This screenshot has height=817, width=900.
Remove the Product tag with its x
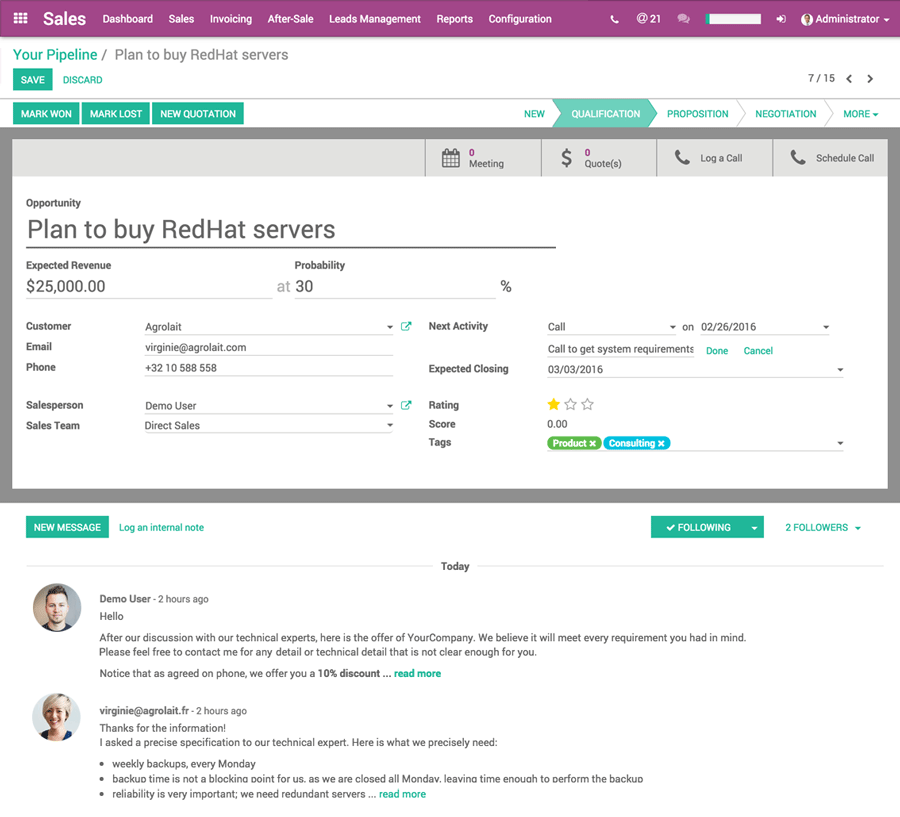(593, 442)
